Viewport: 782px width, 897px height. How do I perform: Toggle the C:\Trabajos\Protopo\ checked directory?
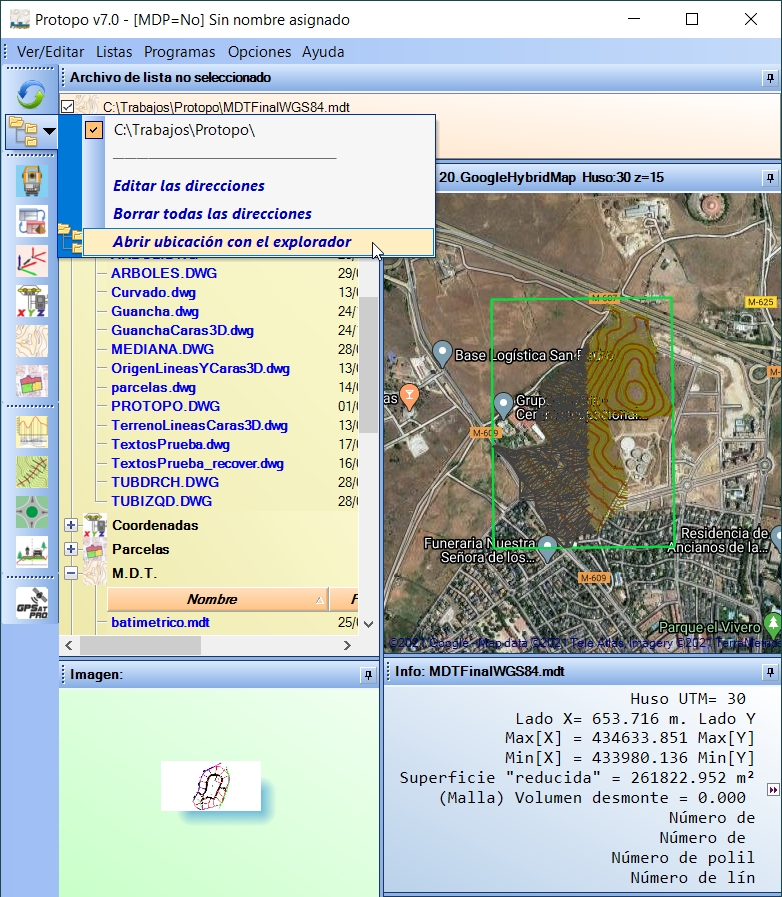[94, 130]
